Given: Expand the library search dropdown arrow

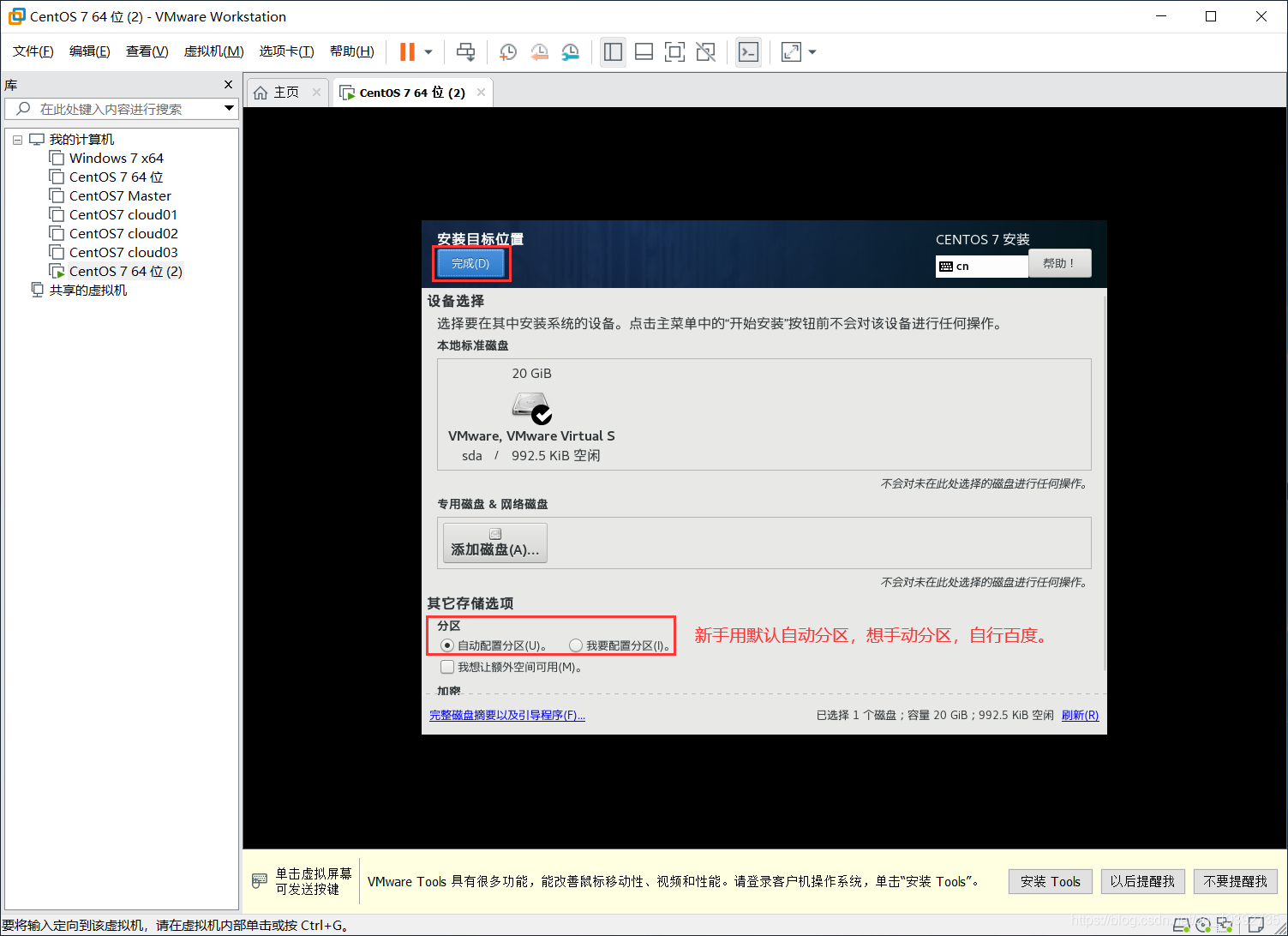Looking at the screenshot, I should [229, 108].
